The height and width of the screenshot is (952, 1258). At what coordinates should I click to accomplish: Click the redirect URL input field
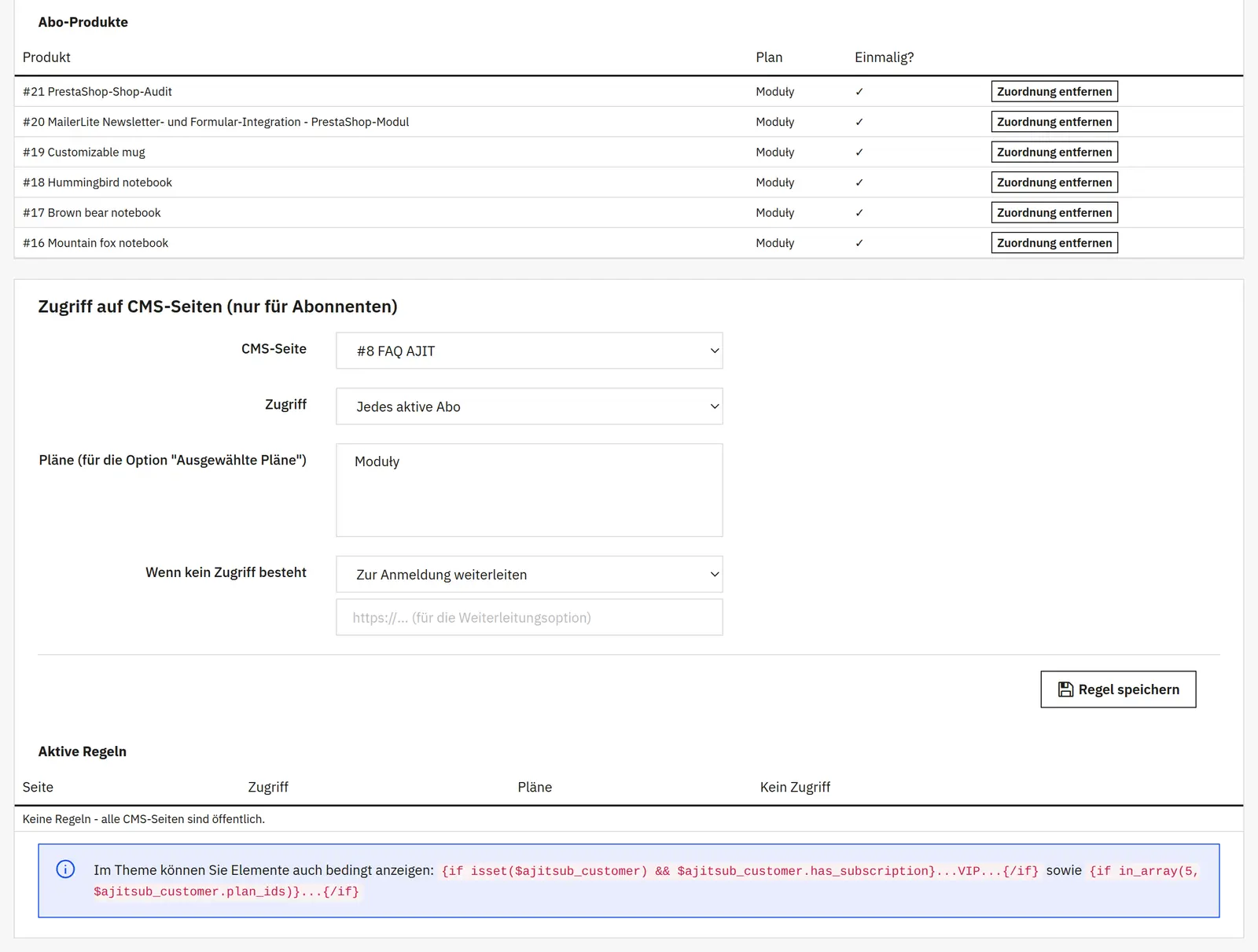pyautogui.click(x=529, y=617)
